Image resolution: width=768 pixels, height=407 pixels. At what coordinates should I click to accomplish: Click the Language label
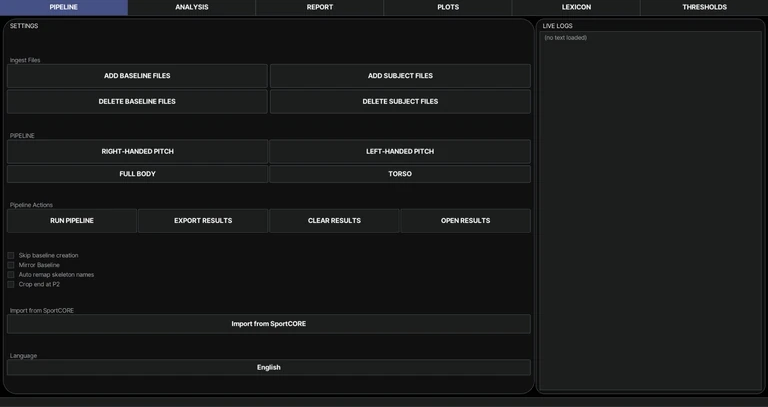[x=24, y=356]
